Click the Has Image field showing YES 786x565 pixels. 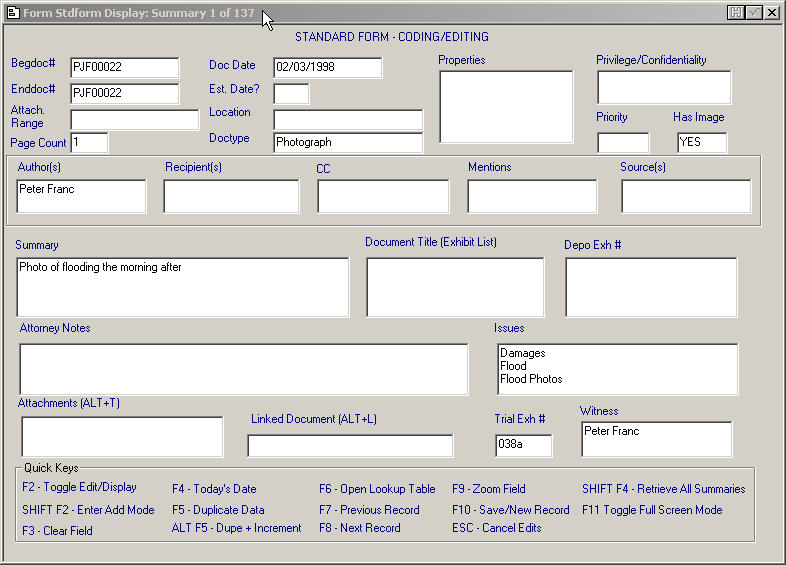[701, 143]
